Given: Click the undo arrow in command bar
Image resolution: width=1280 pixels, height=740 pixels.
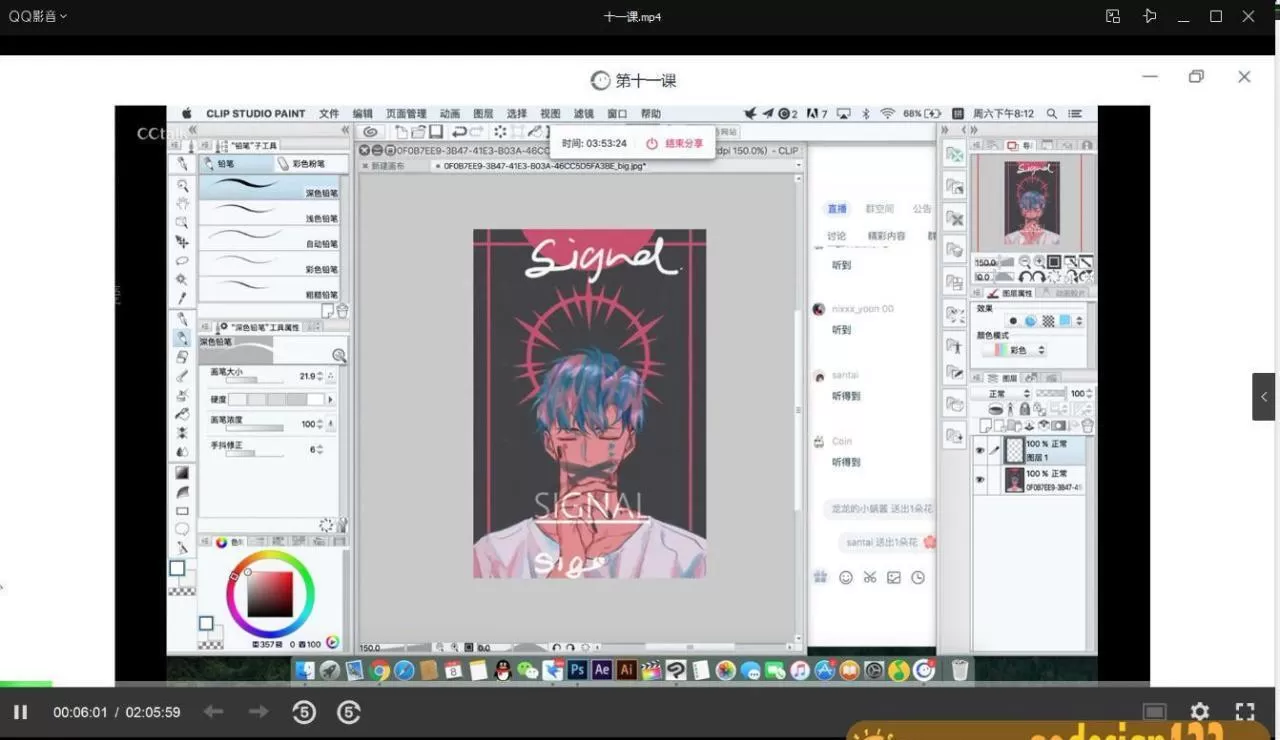Looking at the screenshot, I should [459, 132].
